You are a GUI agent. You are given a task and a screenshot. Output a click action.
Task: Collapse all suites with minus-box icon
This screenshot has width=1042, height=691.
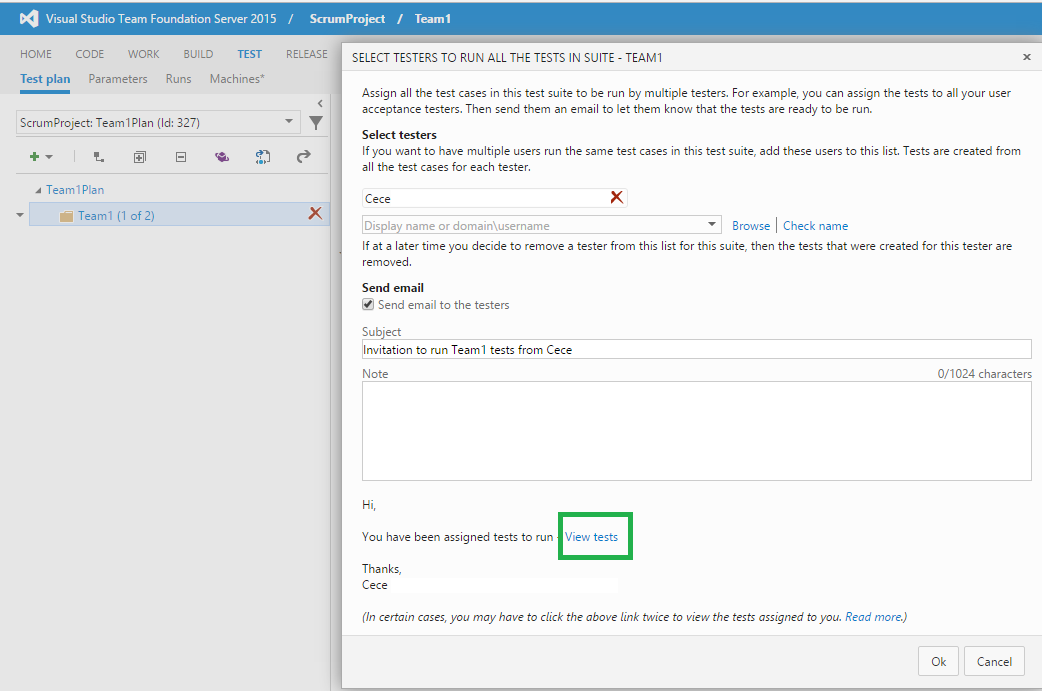(x=181, y=157)
